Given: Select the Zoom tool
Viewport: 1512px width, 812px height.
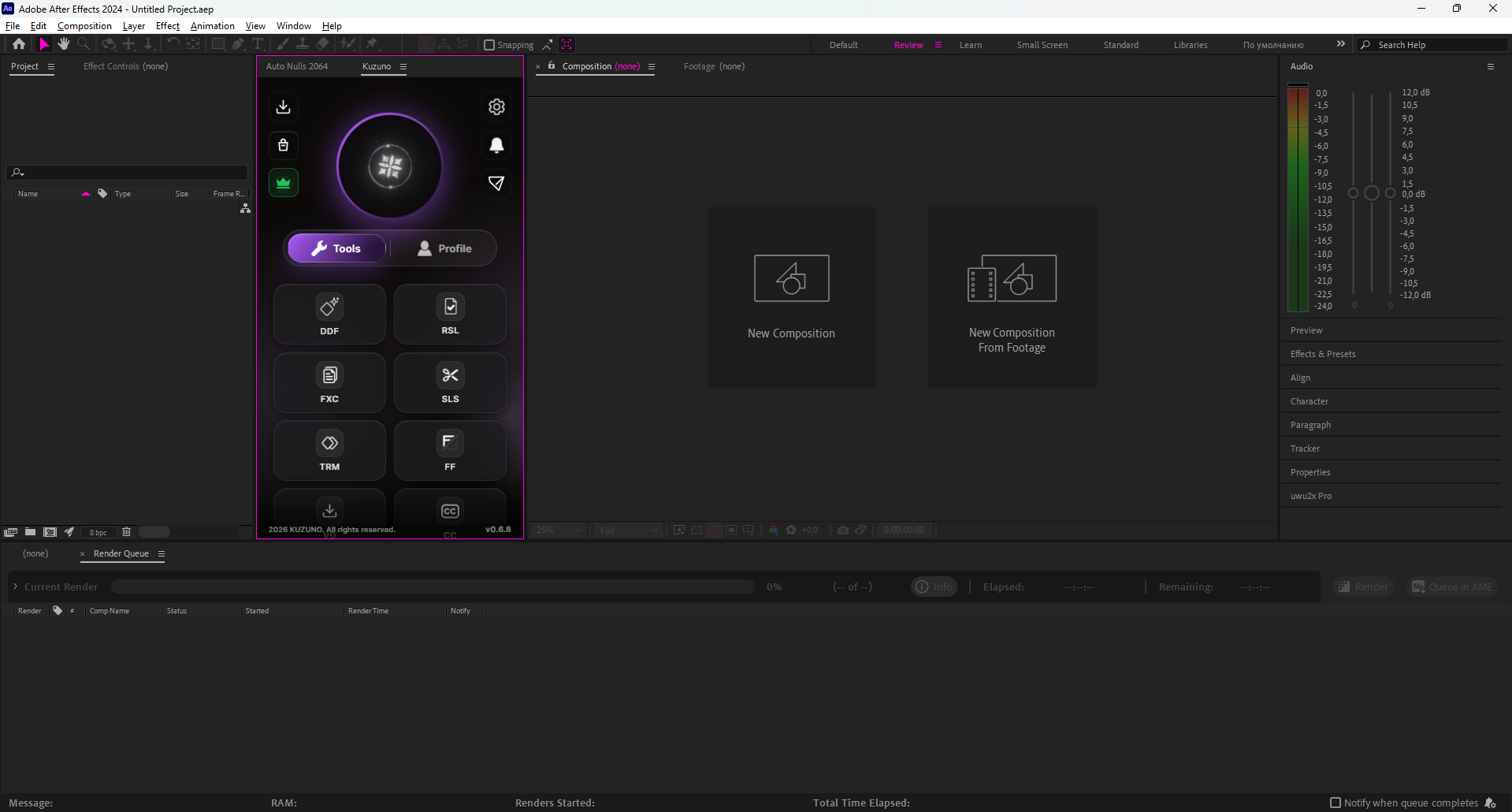Looking at the screenshot, I should [84, 44].
